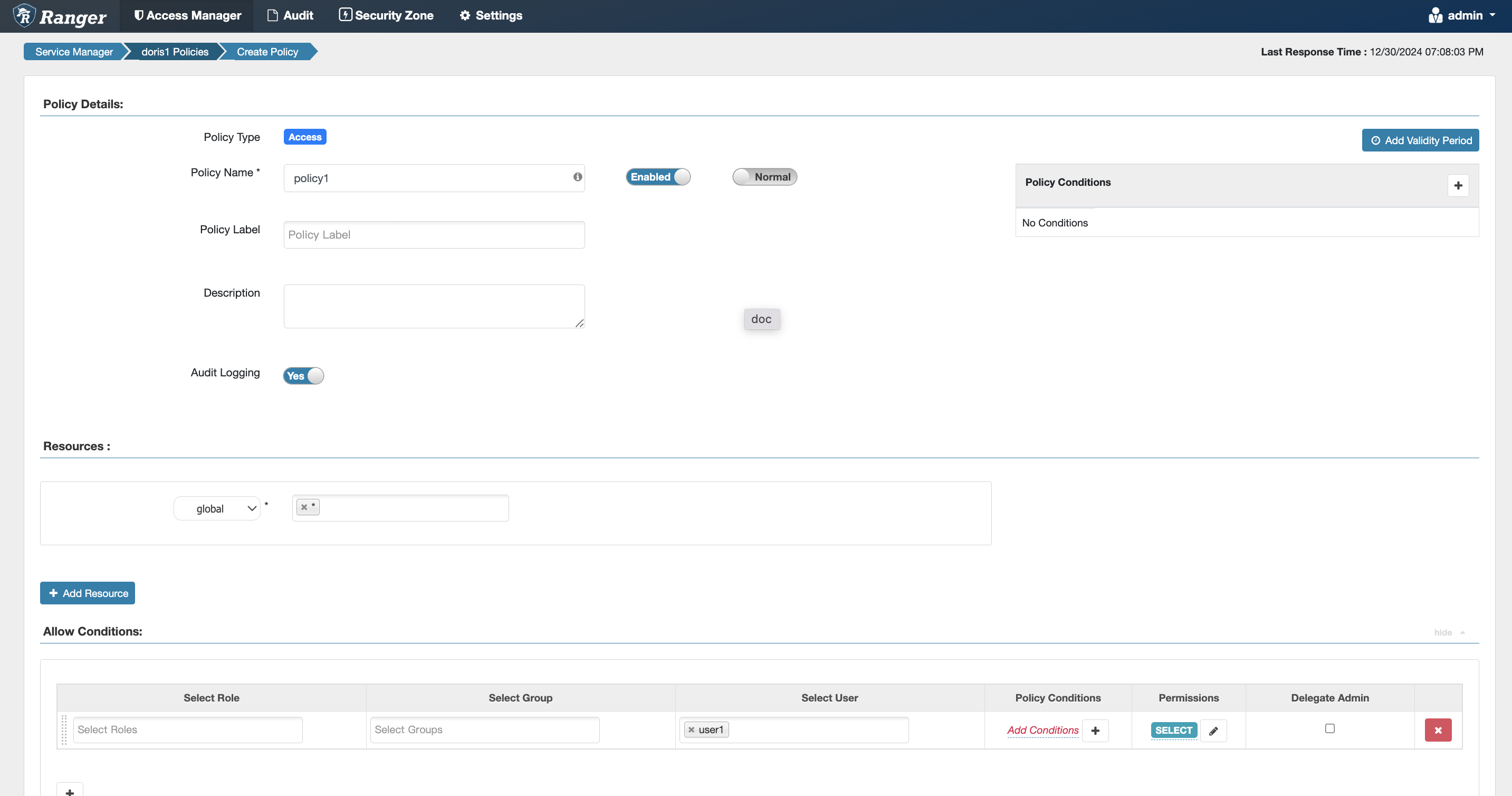Image resolution: width=1512 pixels, height=796 pixels.
Task: Check the Delegate Admin checkbox
Action: (x=1330, y=728)
